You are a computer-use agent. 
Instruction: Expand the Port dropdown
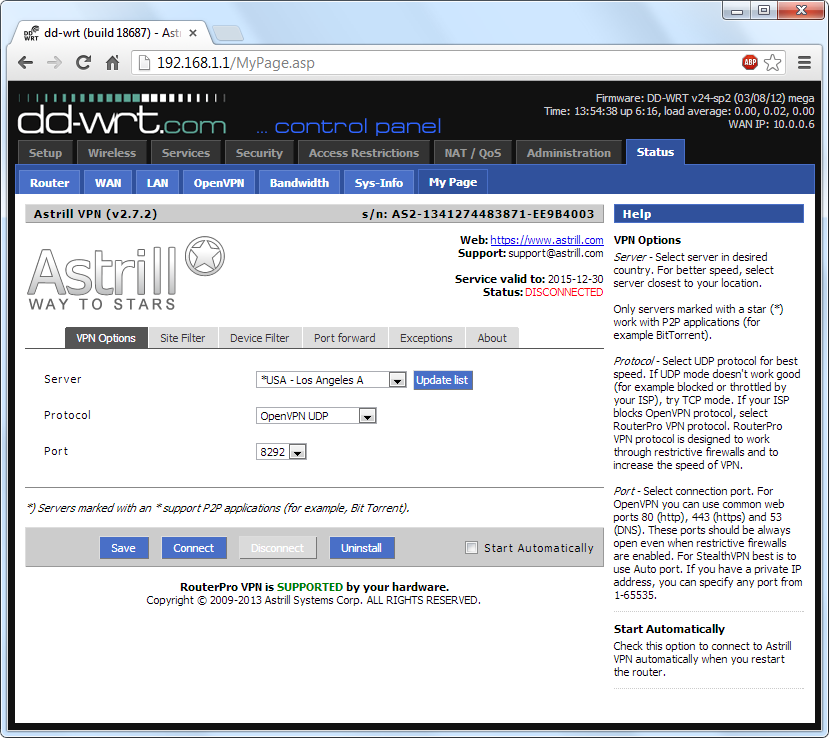pos(281,452)
